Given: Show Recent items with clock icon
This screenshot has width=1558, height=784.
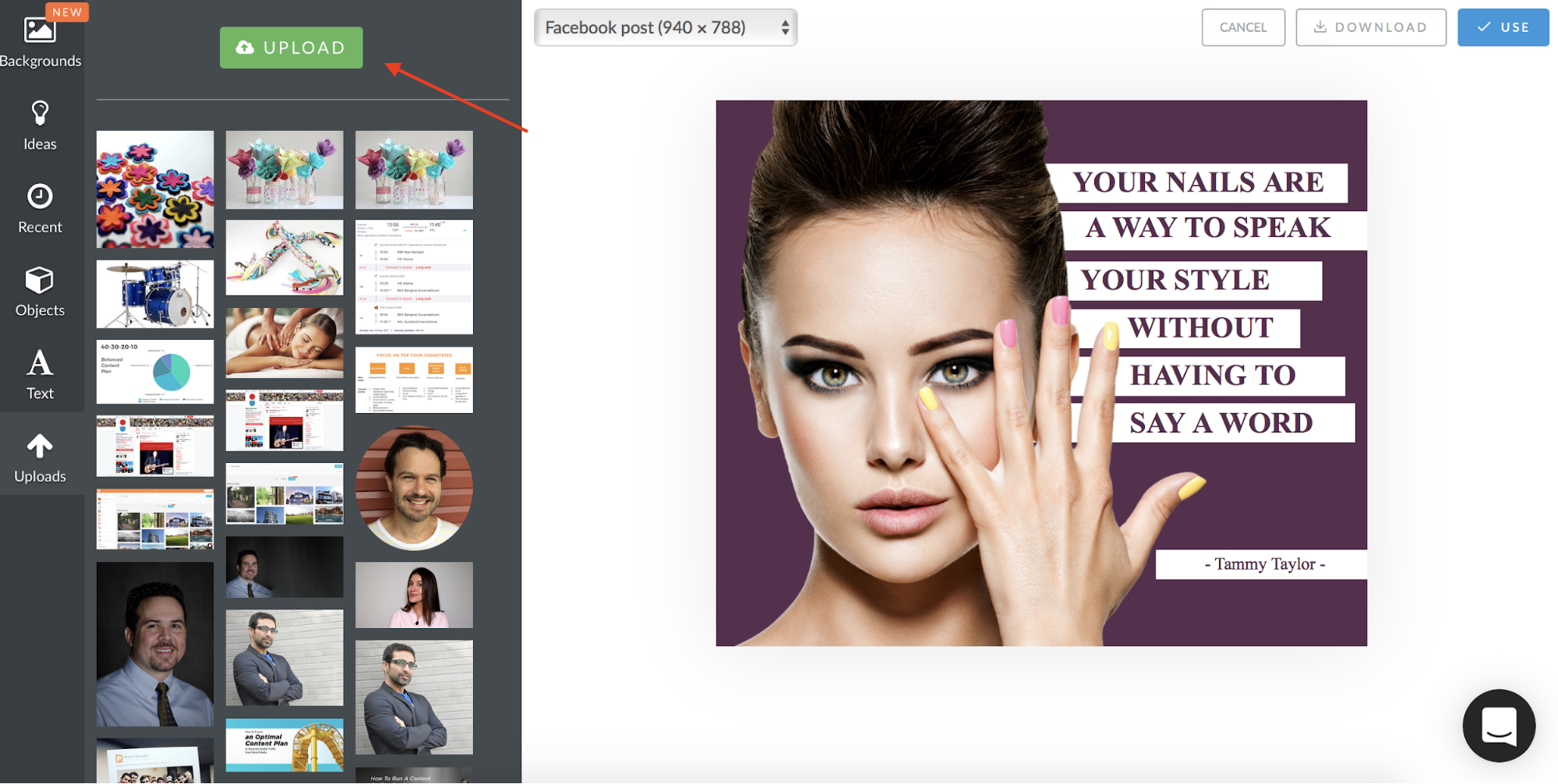Looking at the screenshot, I should [x=41, y=208].
